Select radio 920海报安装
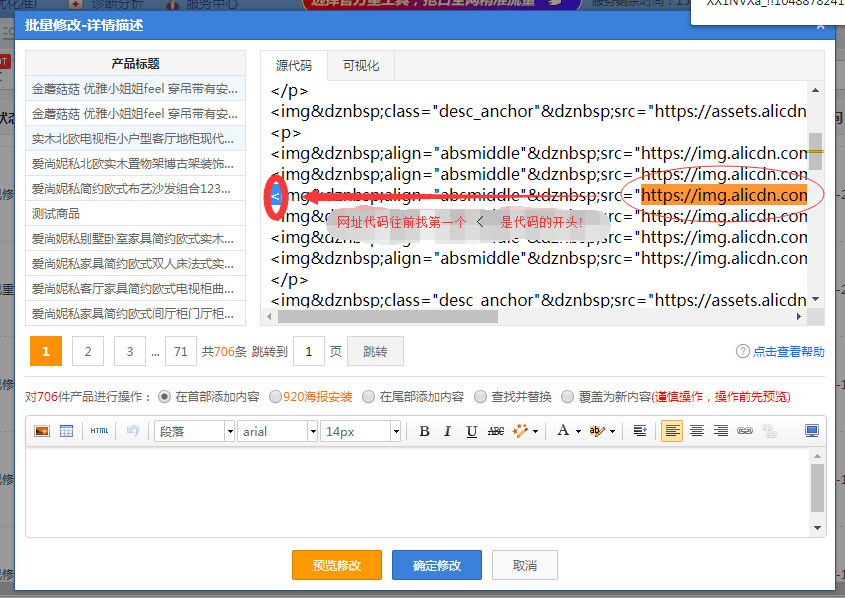 click(275, 397)
